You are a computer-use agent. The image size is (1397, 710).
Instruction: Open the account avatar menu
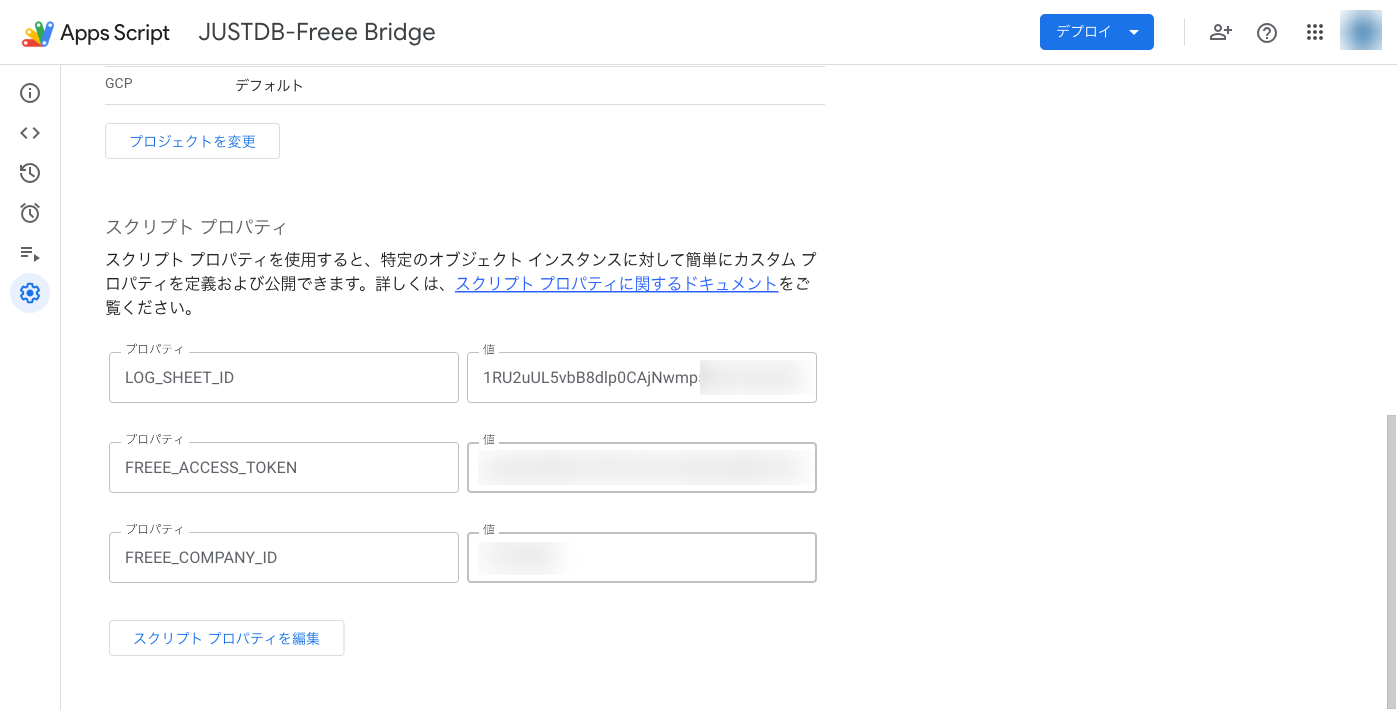coord(1361,31)
